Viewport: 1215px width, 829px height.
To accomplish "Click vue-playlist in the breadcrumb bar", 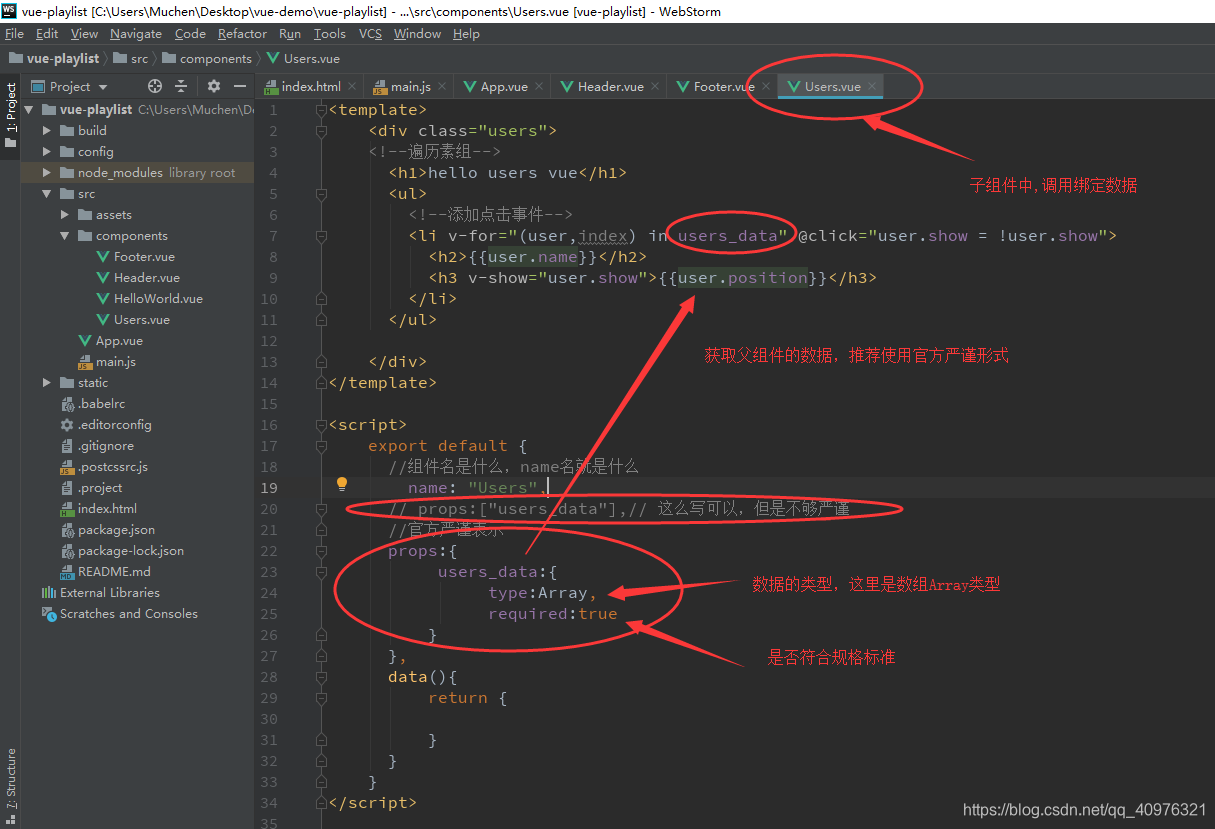I will point(55,59).
